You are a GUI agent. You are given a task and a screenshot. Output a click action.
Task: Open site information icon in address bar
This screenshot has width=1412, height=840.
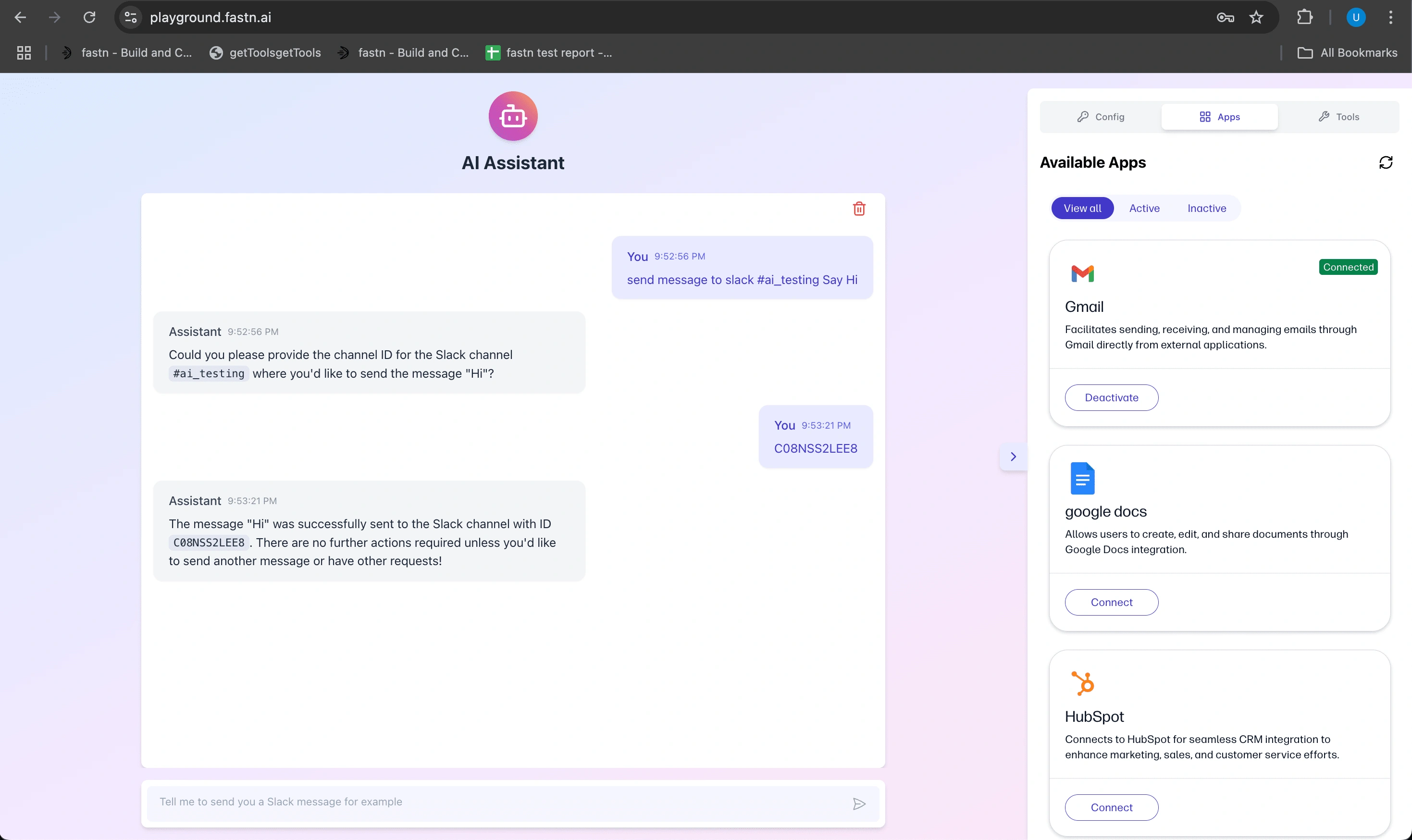point(131,18)
